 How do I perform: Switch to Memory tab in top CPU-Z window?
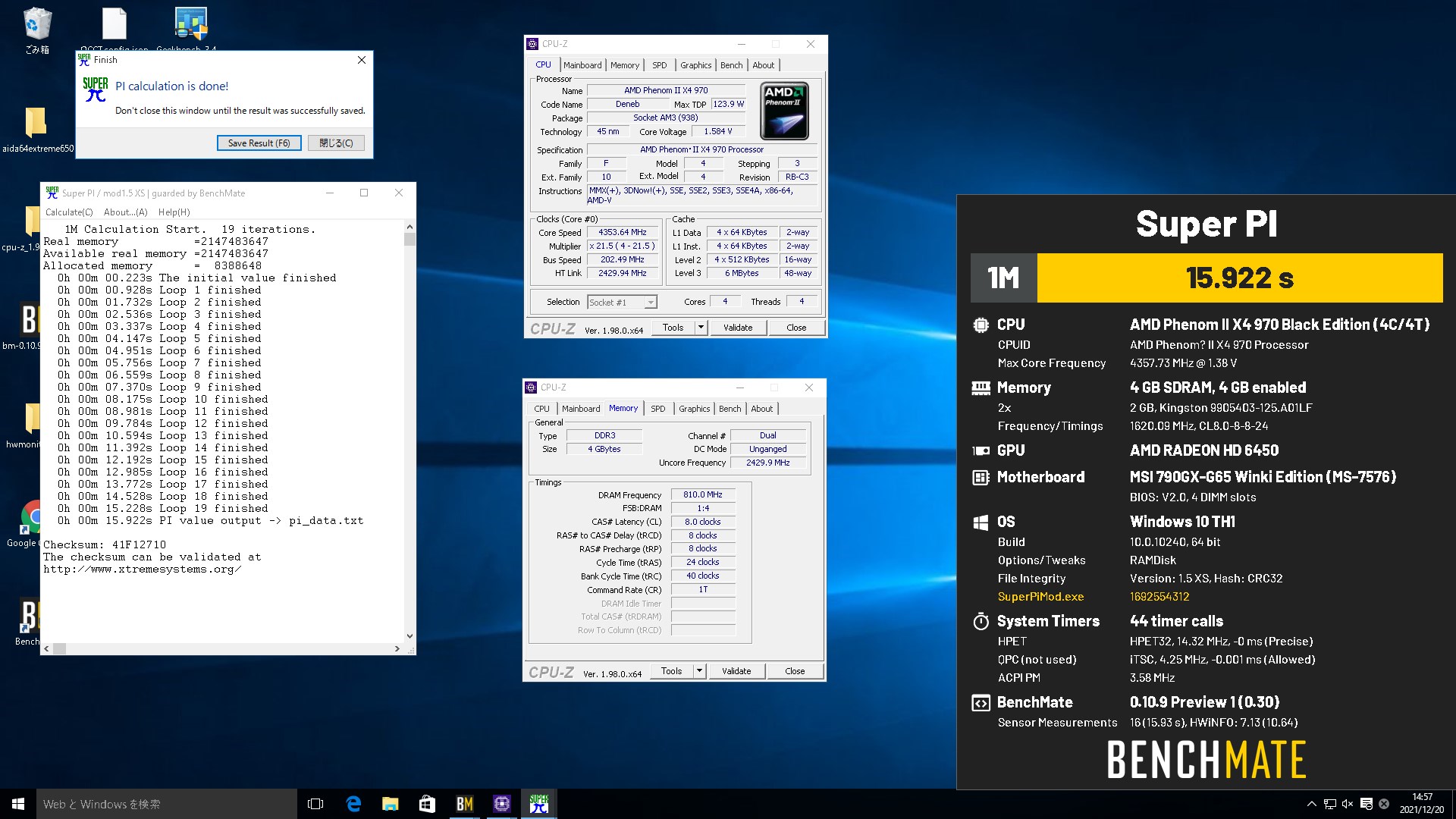pyautogui.click(x=625, y=65)
